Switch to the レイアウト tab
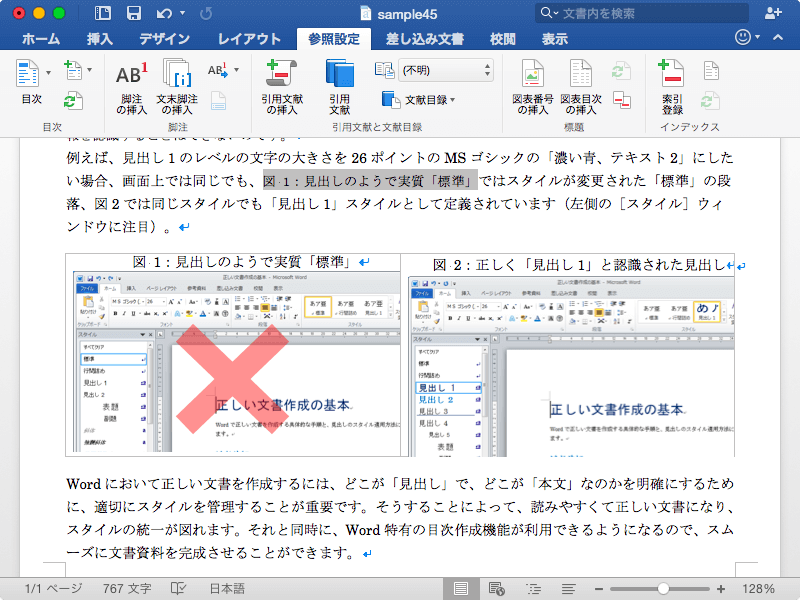 point(249,39)
